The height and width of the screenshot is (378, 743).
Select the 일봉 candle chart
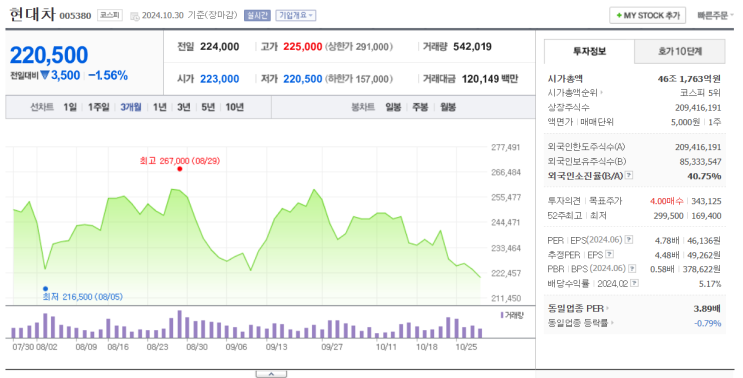tap(393, 108)
